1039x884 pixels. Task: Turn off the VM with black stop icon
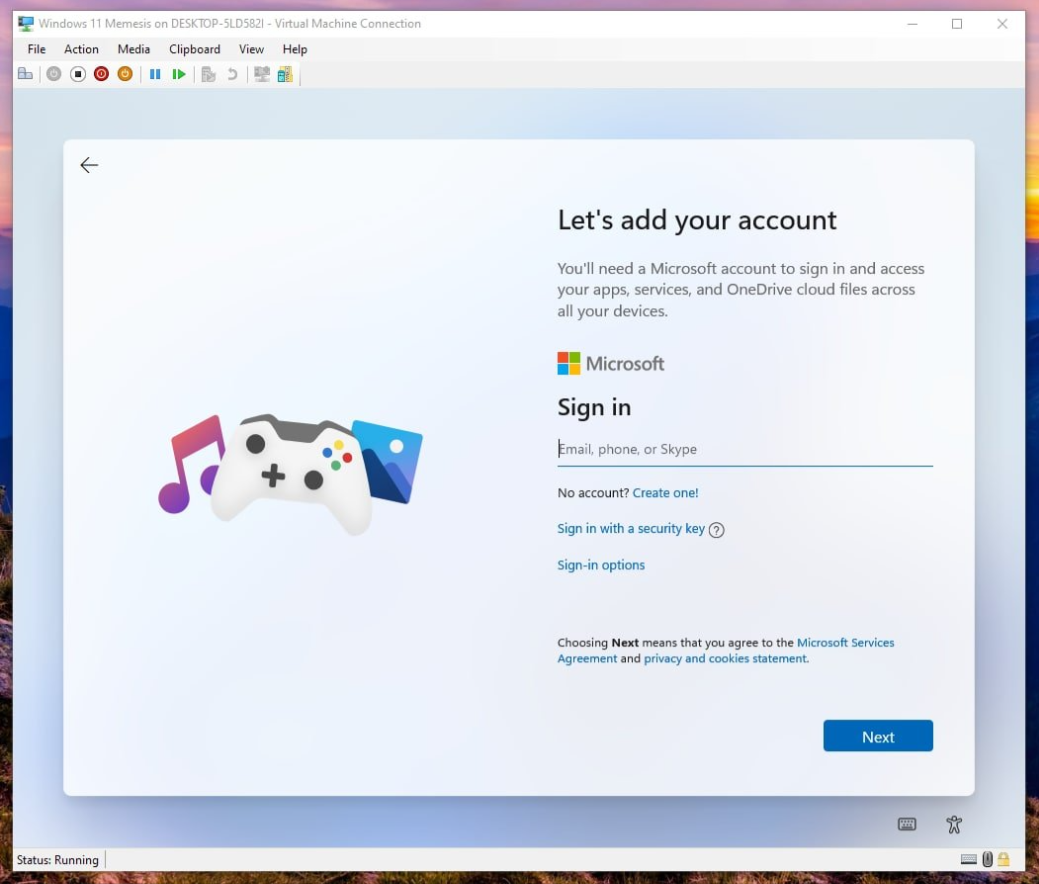point(78,74)
